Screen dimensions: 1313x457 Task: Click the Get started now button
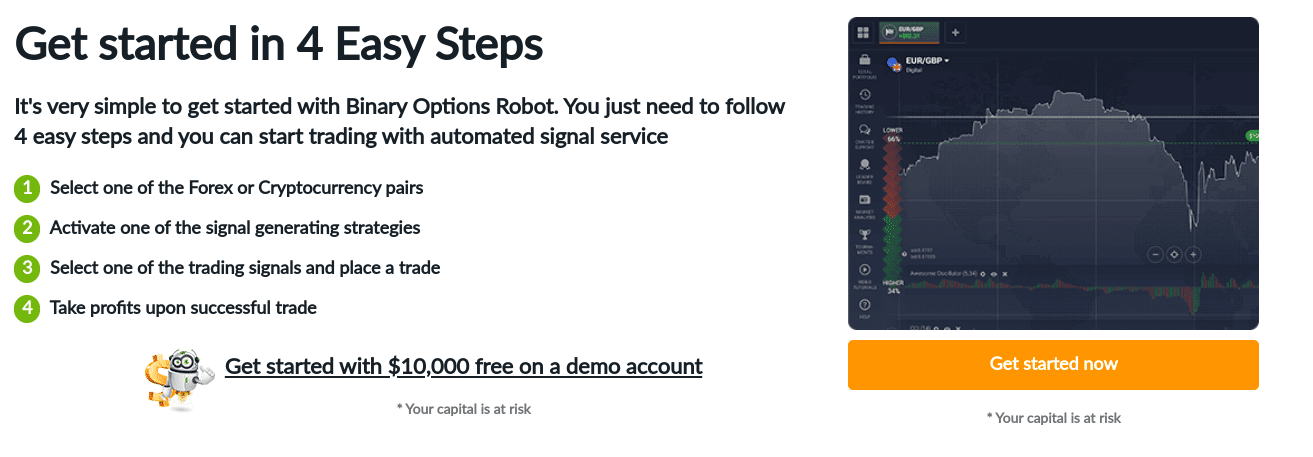click(1053, 364)
